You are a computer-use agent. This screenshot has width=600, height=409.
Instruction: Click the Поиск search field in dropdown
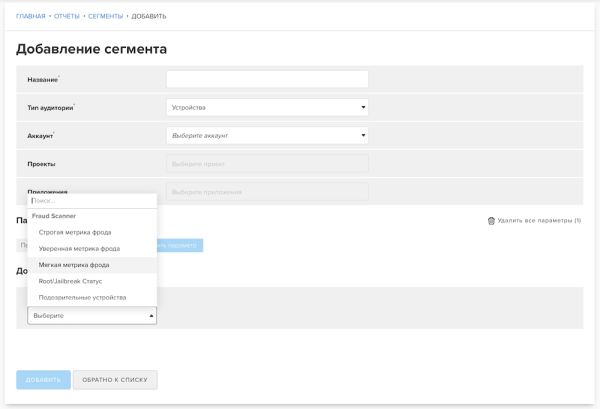tap(92, 201)
